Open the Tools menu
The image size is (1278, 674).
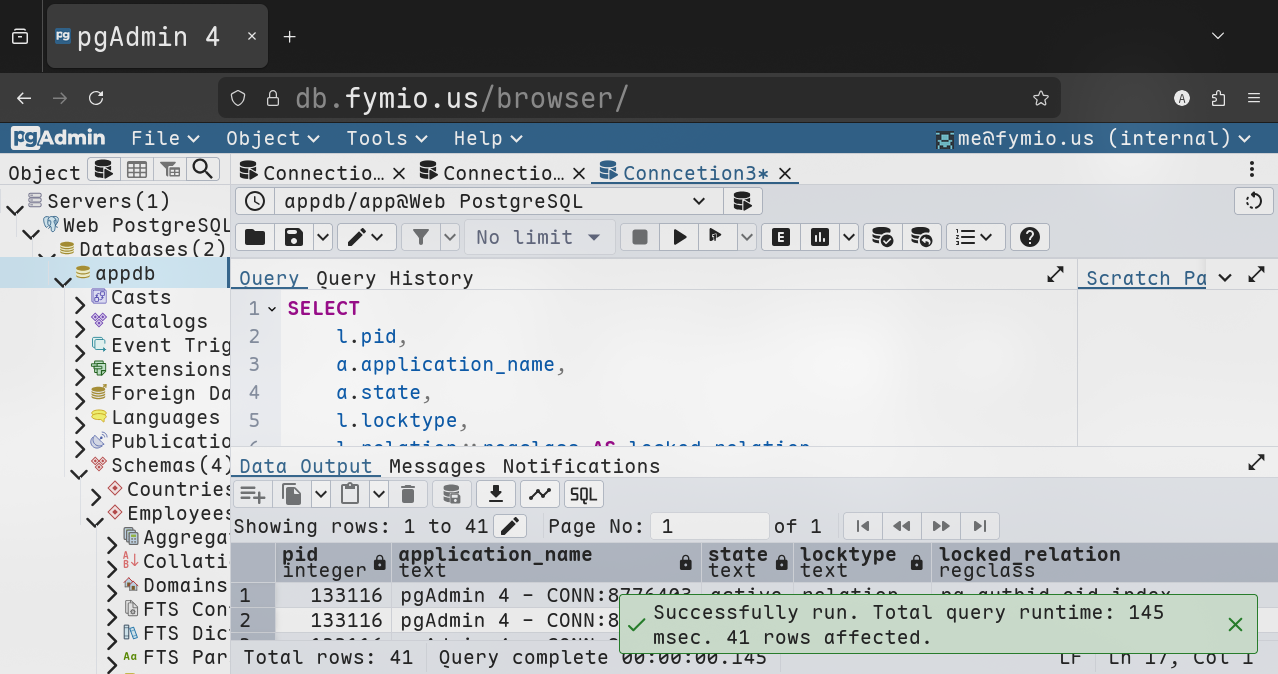386,138
